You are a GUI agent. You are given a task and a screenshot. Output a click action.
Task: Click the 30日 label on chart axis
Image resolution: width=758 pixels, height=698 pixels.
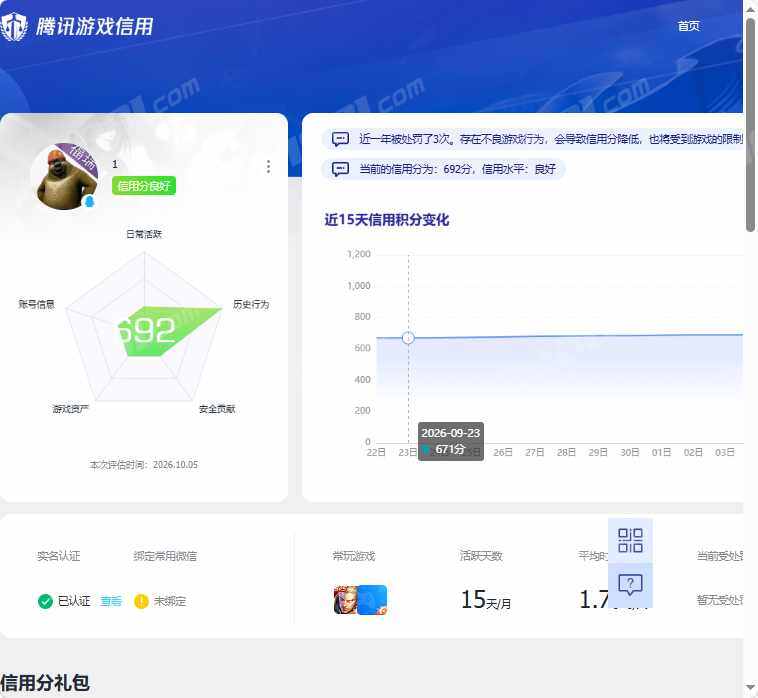click(x=629, y=452)
